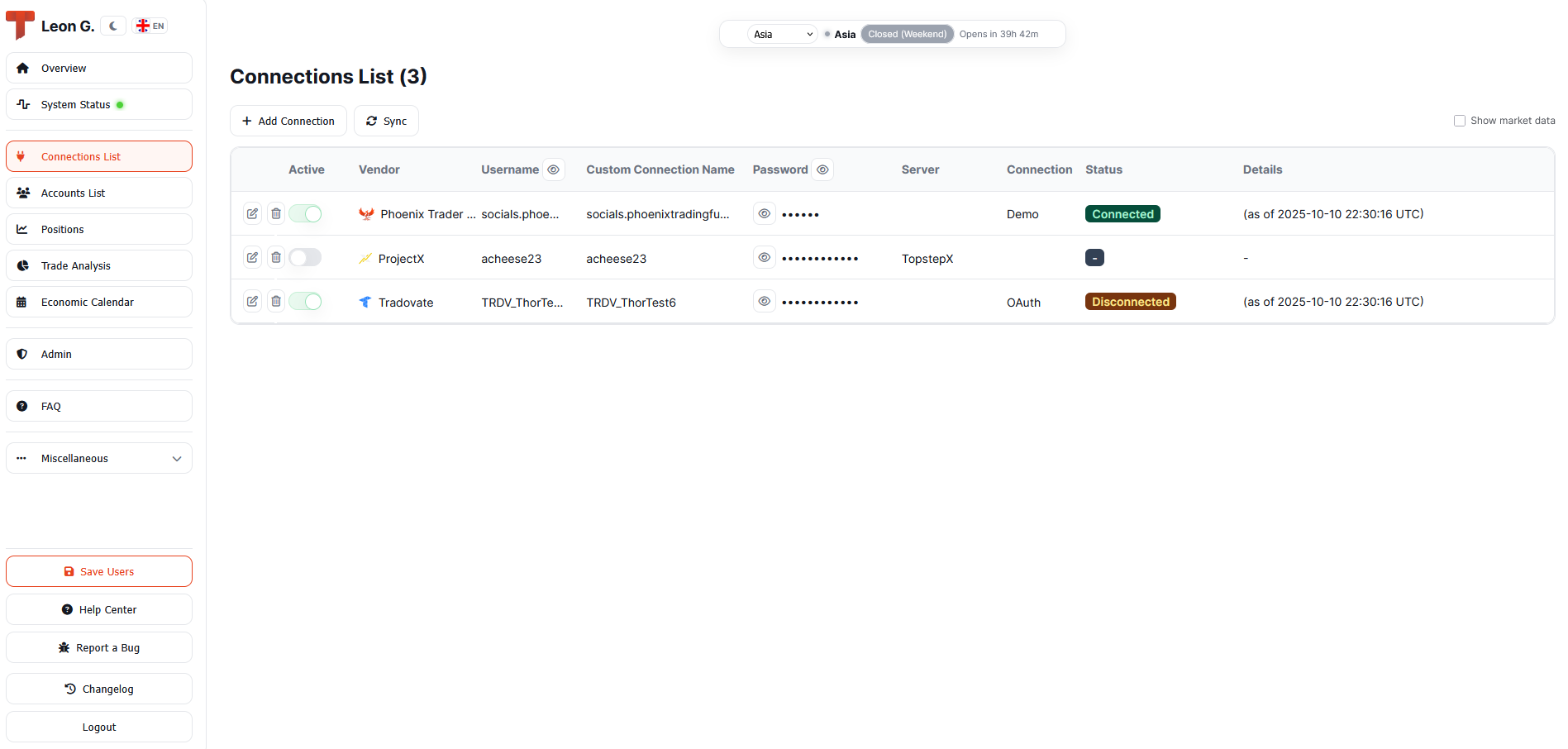Click the Report a Bug icon
The image size is (1568, 749).
pos(64,647)
